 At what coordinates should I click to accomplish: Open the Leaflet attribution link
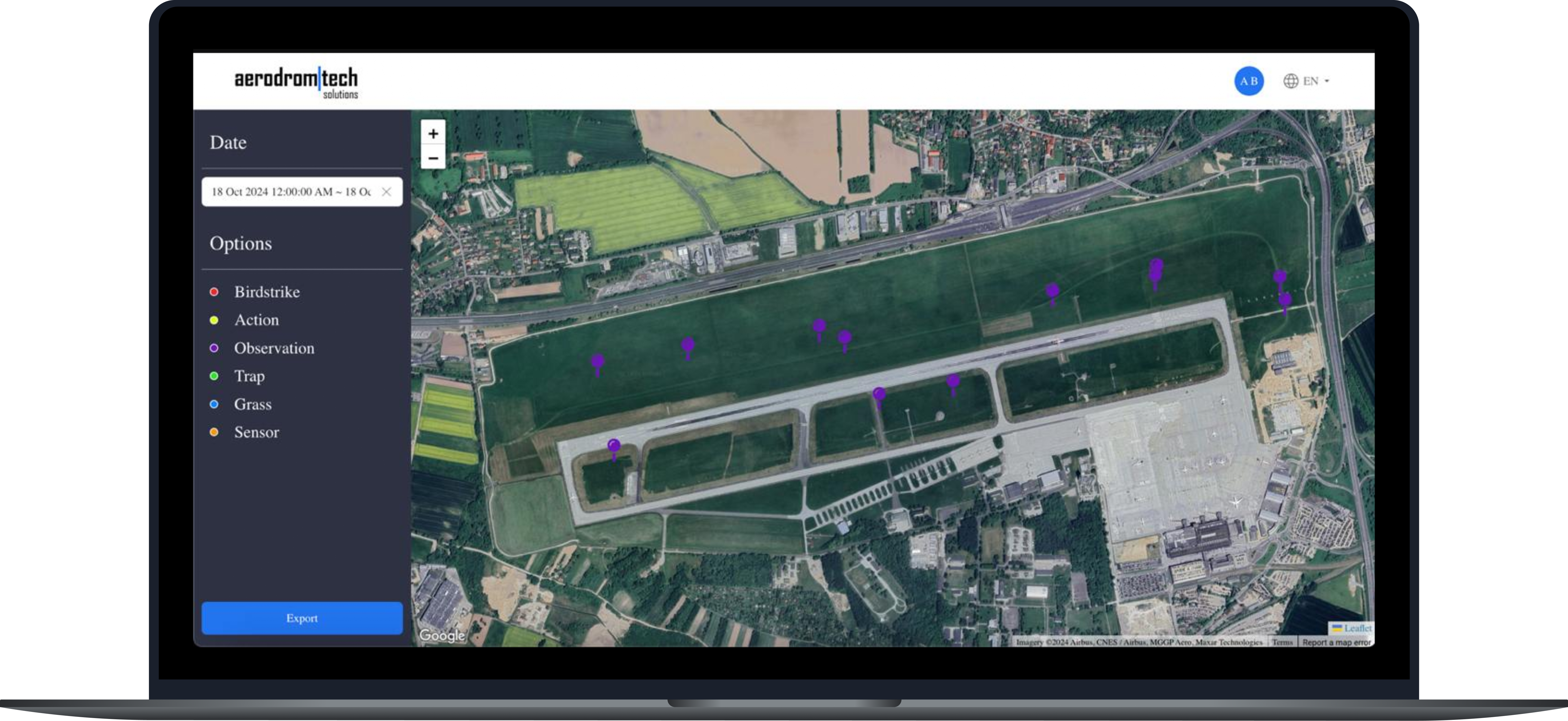click(x=1358, y=628)
